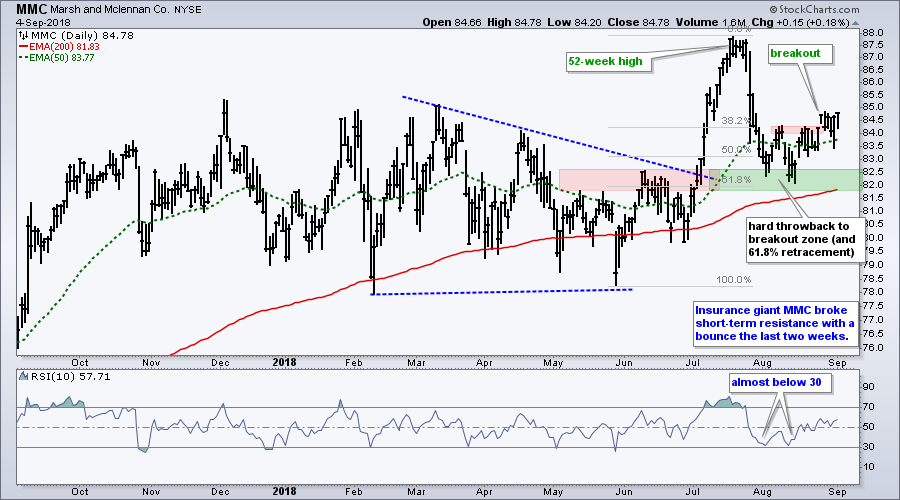Click the red EMA(200) legend line marker
Viewport: 900px width, 500px height.
point(23,46)
